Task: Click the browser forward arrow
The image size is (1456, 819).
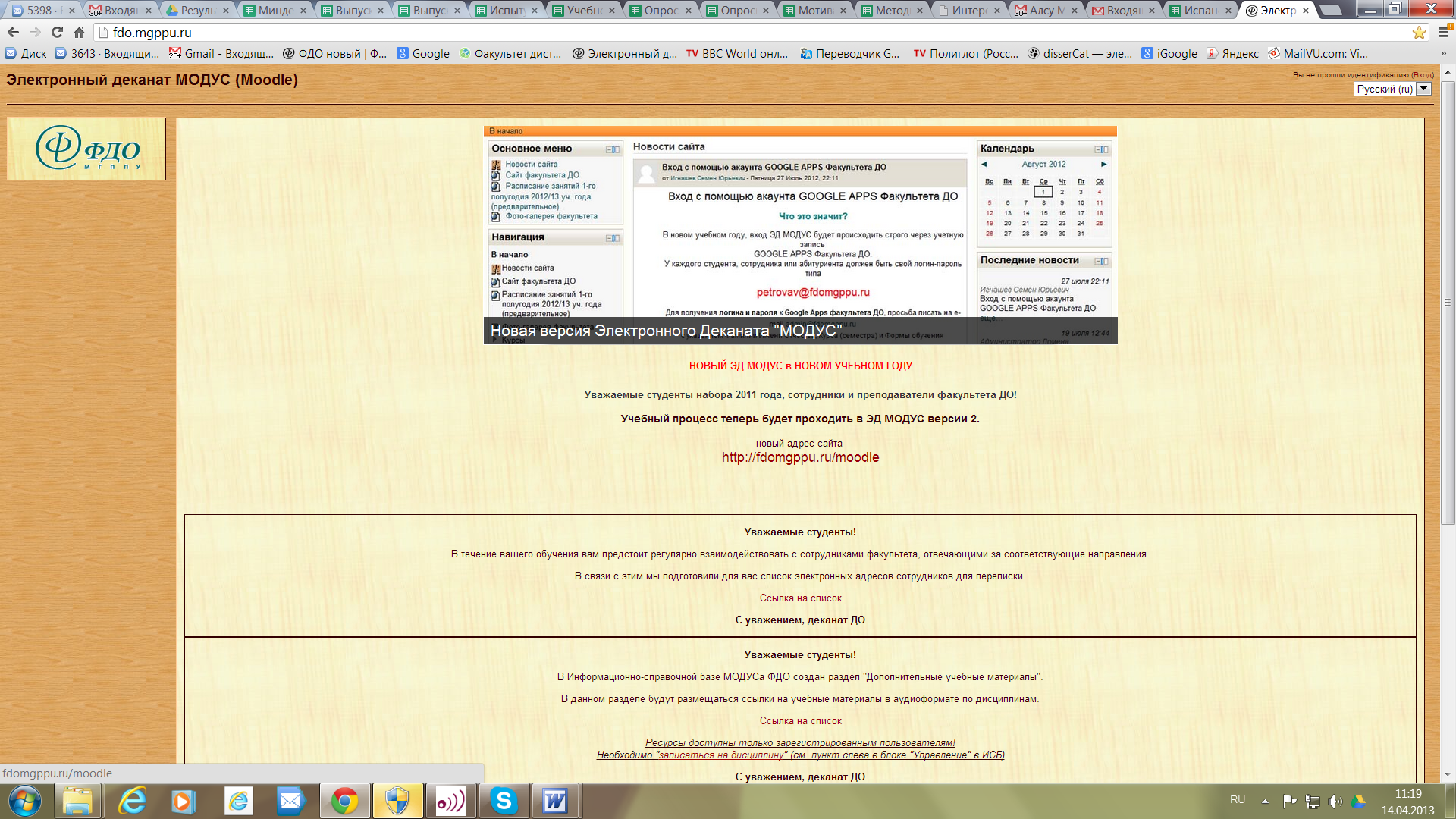Action: [x=35, y=33]
